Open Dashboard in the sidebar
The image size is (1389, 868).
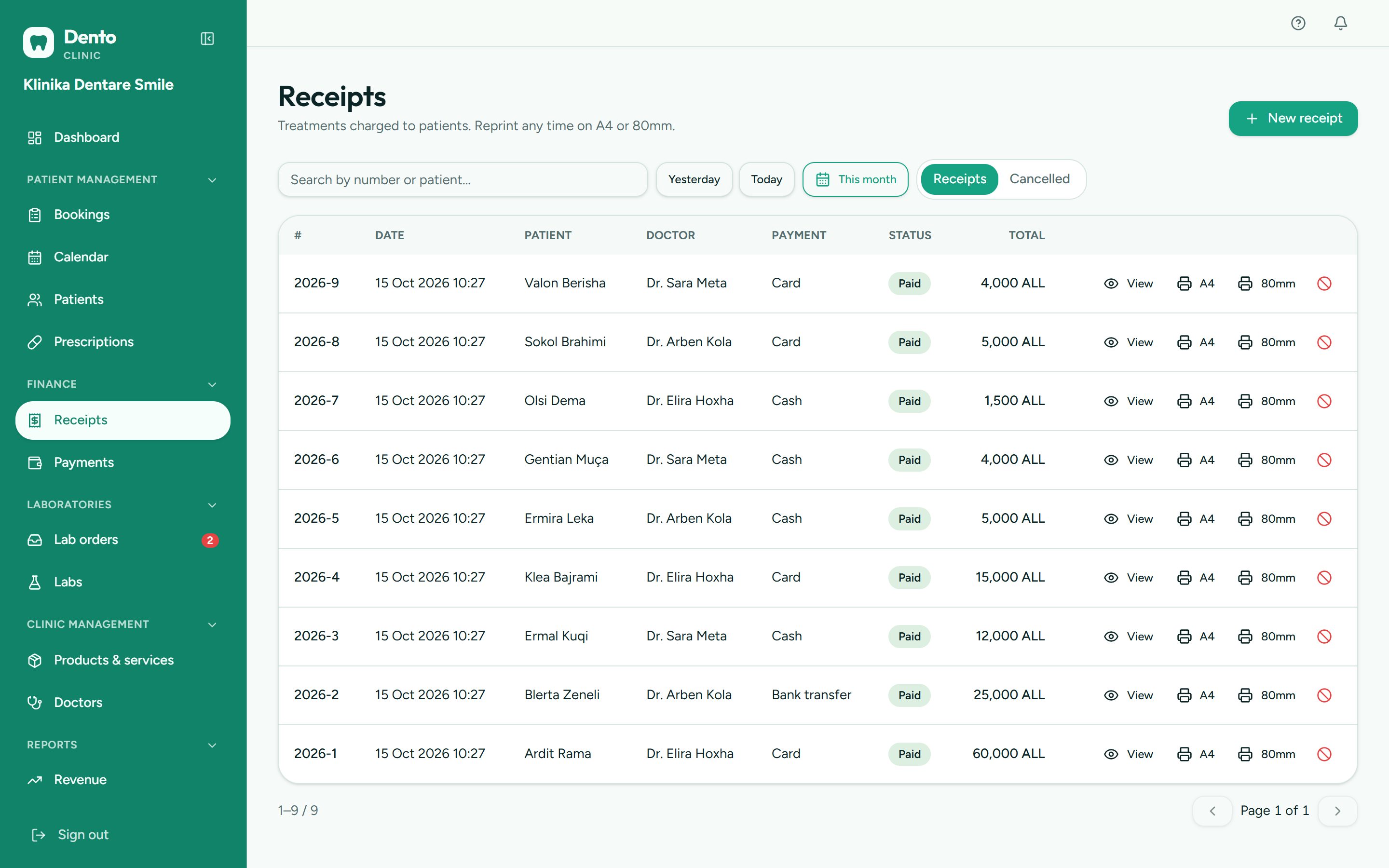click(x=123, y=138)
